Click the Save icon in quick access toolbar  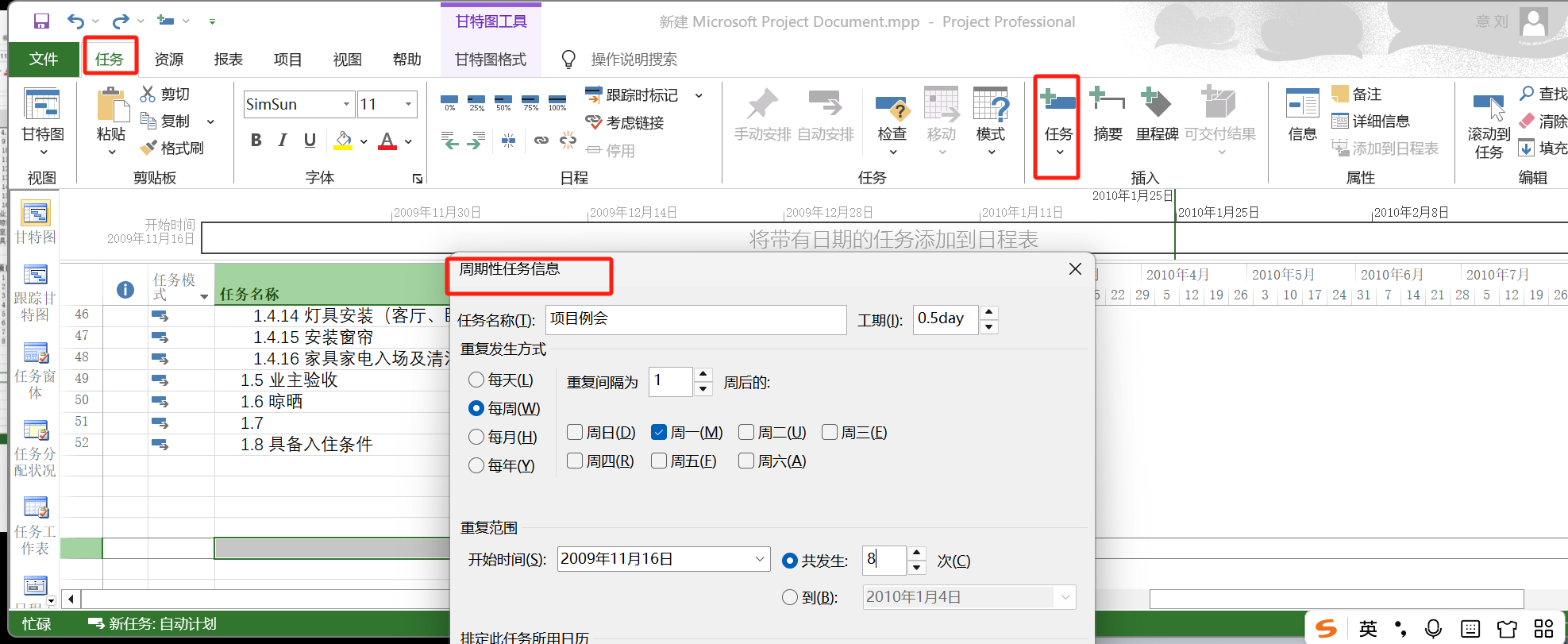click(41, 21)
